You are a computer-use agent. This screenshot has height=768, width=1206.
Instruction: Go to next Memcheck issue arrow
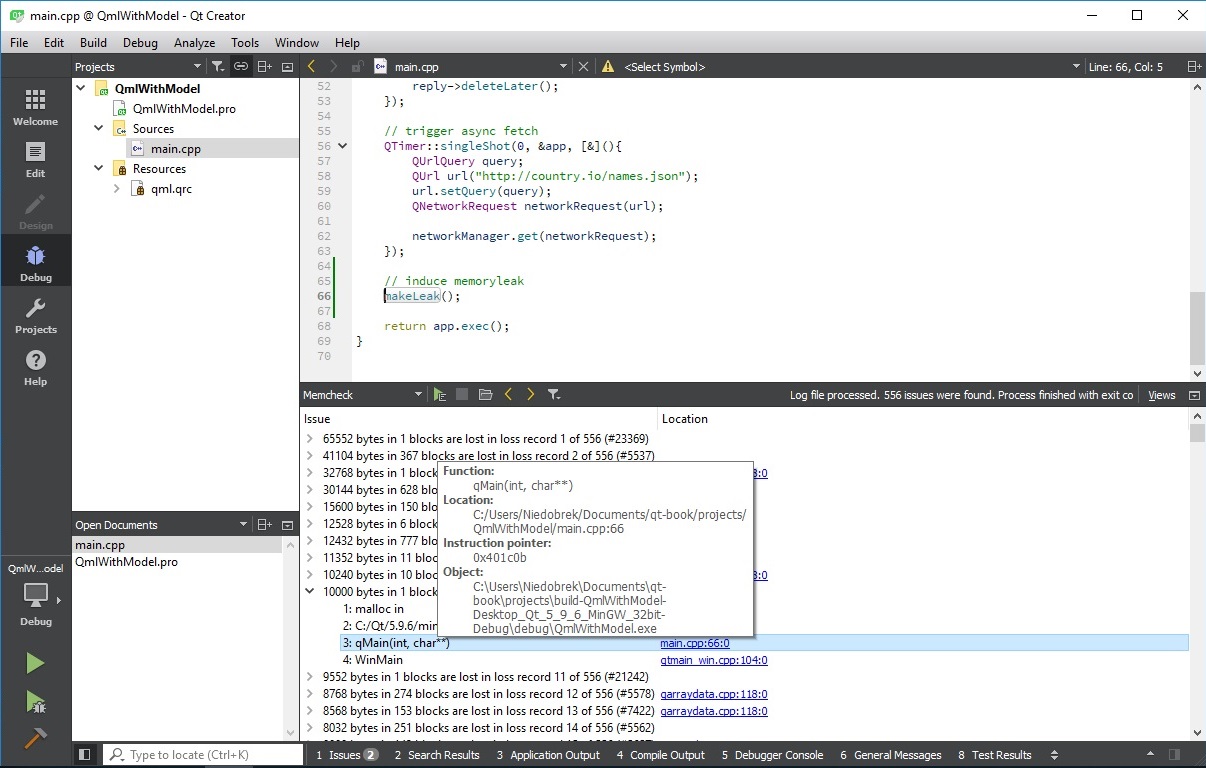530,395
